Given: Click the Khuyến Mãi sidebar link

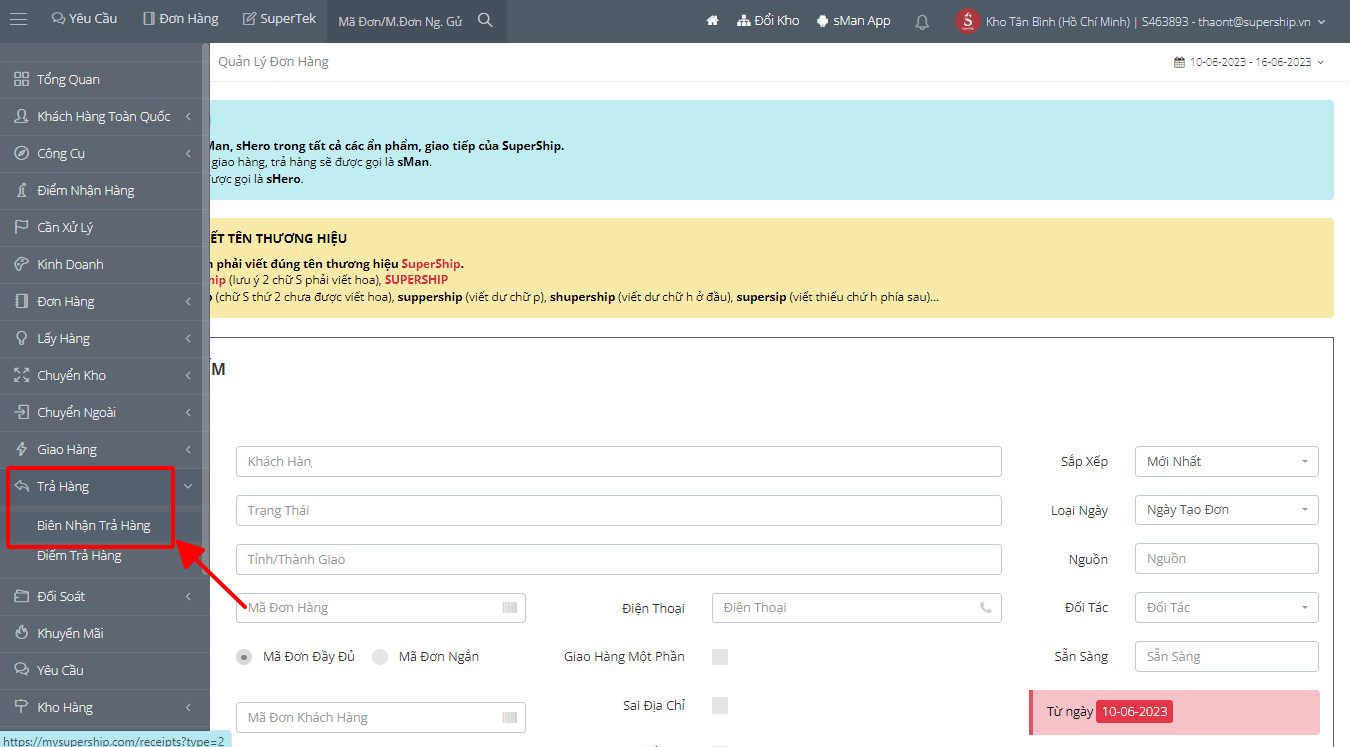Looking at the screenshot, I should coord(70,633).
